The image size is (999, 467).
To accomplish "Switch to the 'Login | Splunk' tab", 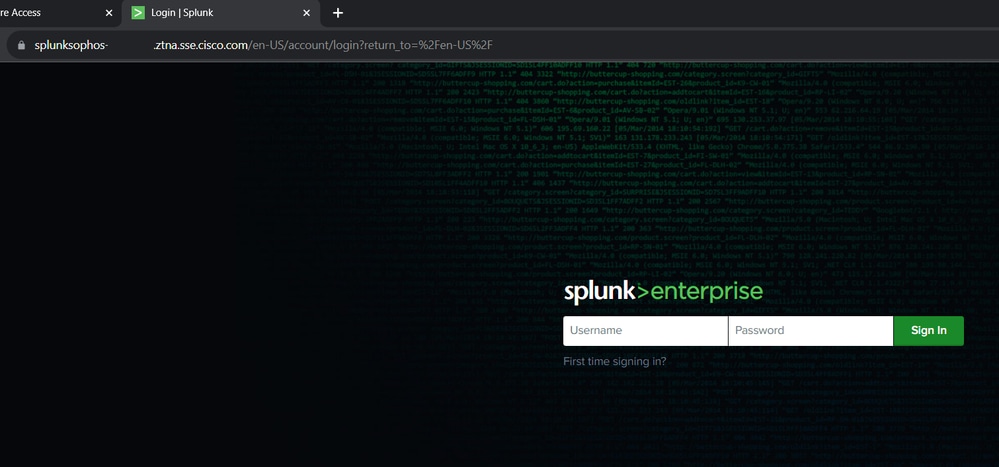I will 220,13.
